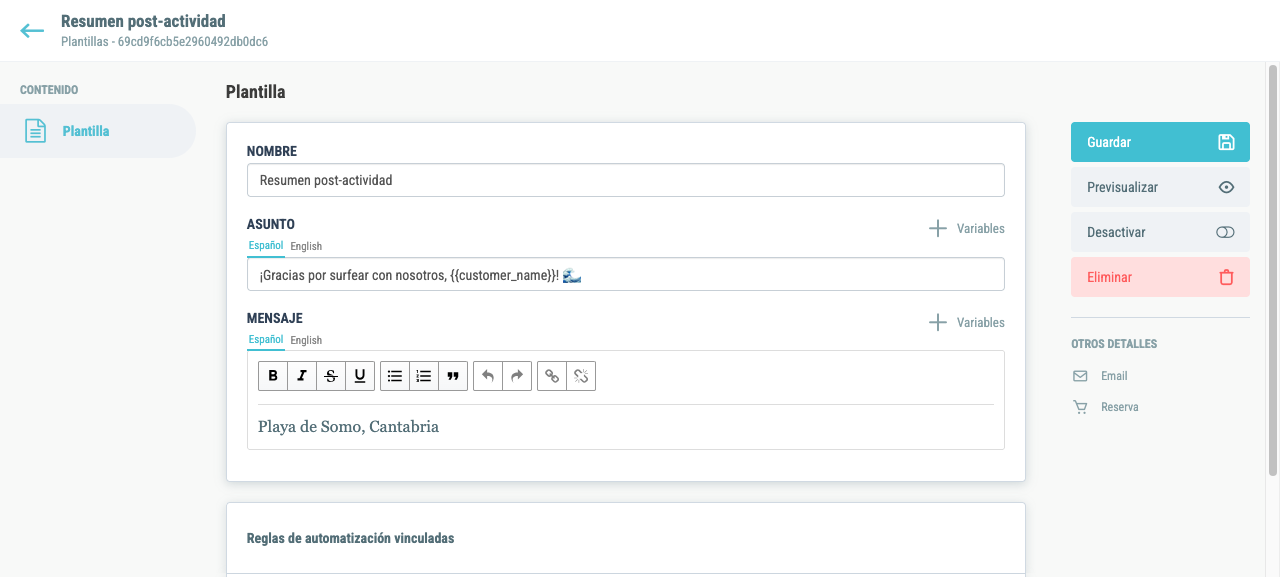Insert a hyperlink
This screenshot has width=1280, height=577.
click(552, 376)
